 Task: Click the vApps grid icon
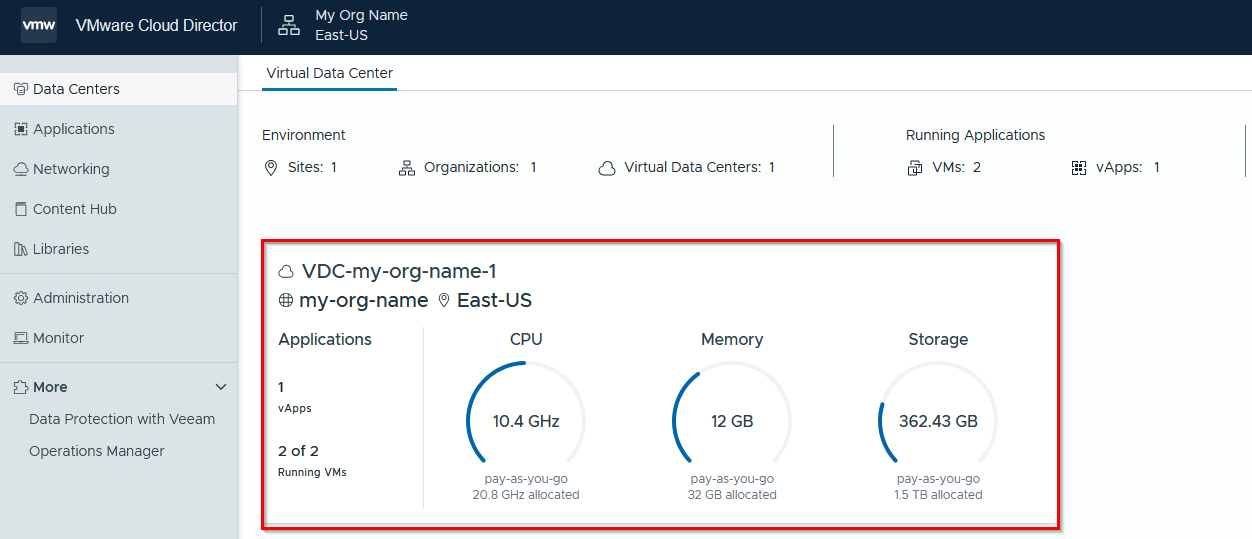point(1079,168)
